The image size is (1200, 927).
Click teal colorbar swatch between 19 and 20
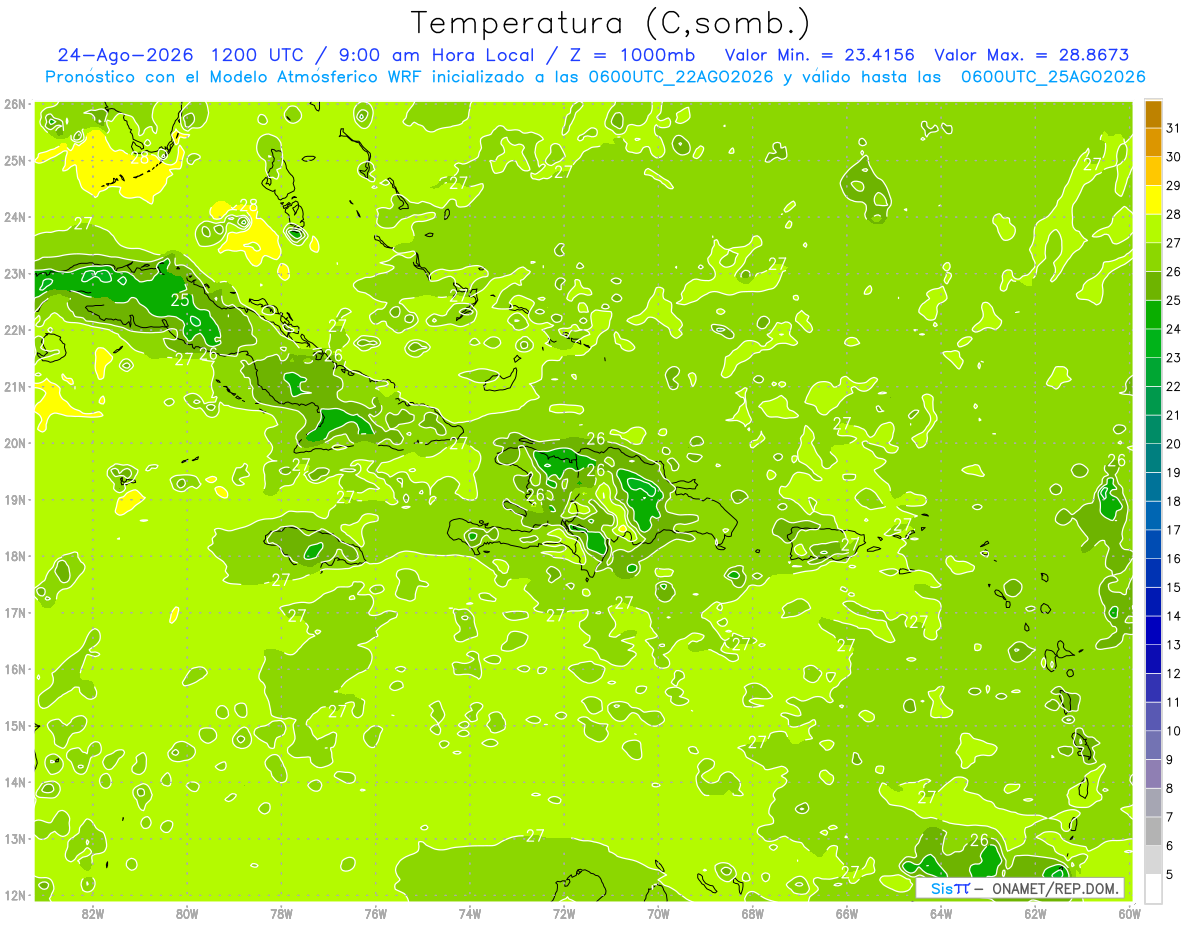[1154, 458]
